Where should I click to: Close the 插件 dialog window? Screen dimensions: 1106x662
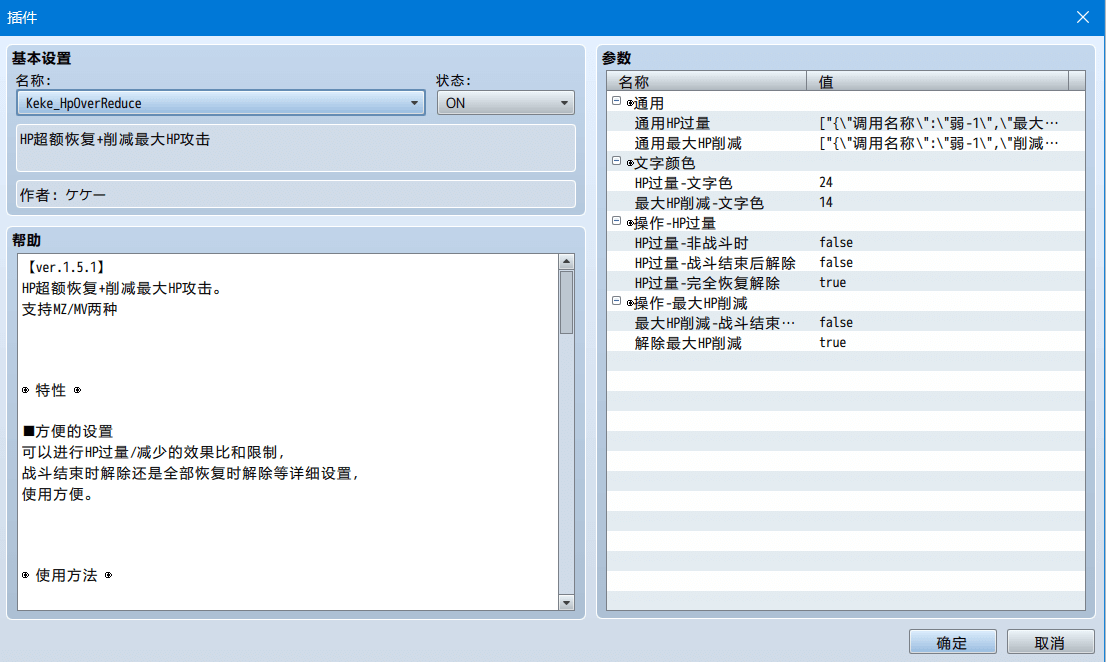(x=1083, y=17)
